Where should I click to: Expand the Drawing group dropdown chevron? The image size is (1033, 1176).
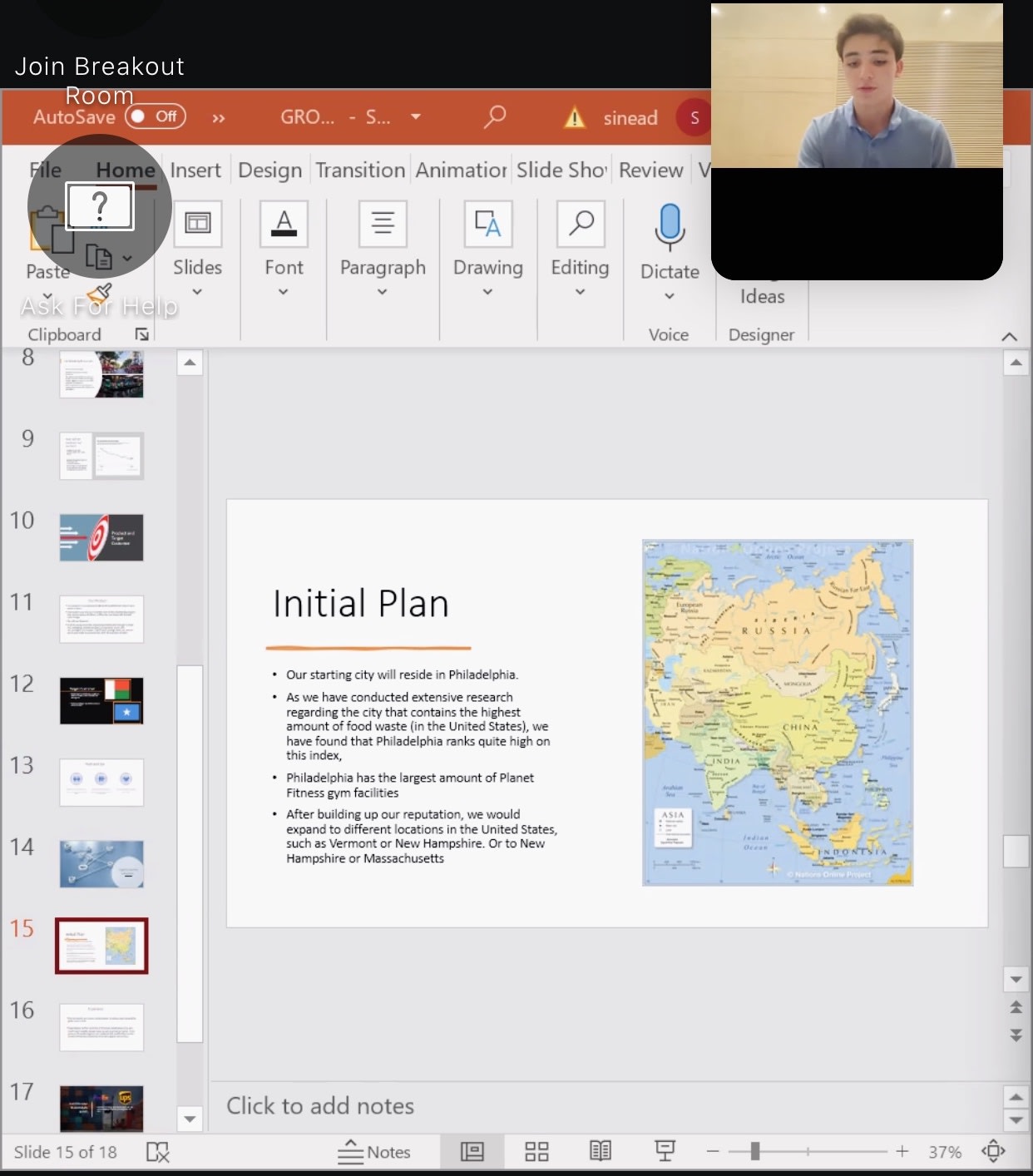(x=487, y=292)
